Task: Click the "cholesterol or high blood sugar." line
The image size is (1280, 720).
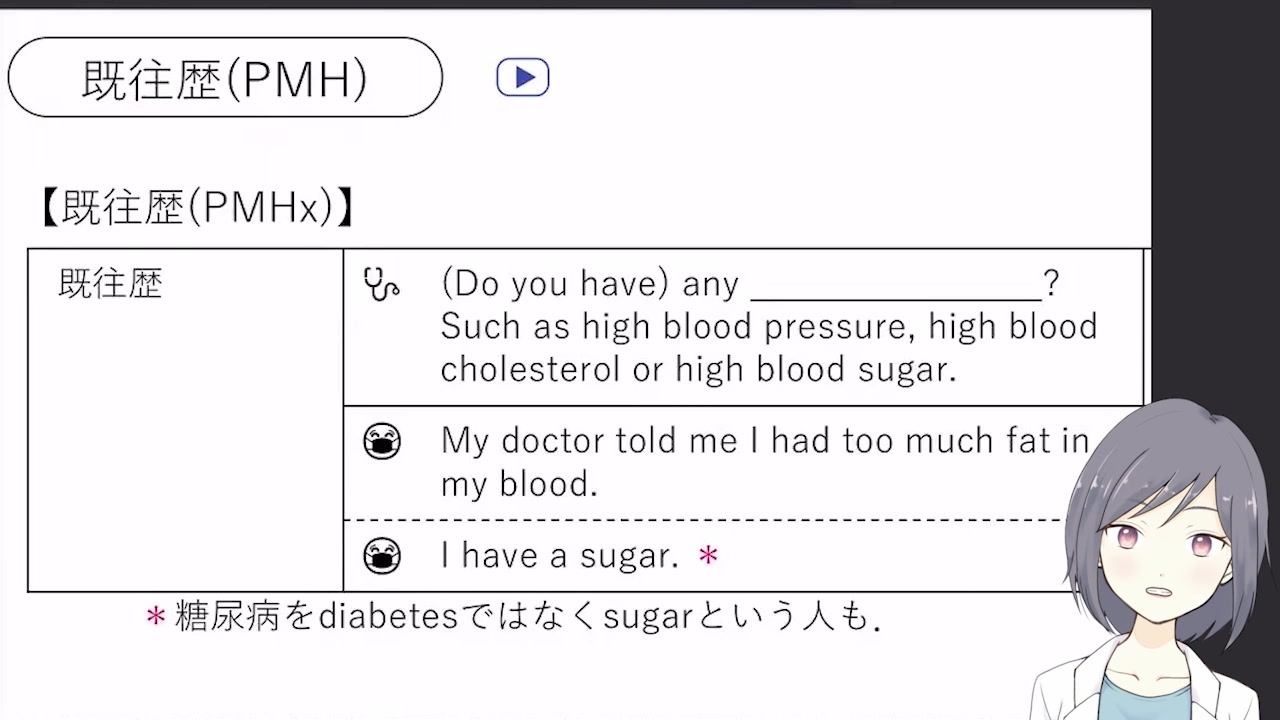Action: [698, 370]
